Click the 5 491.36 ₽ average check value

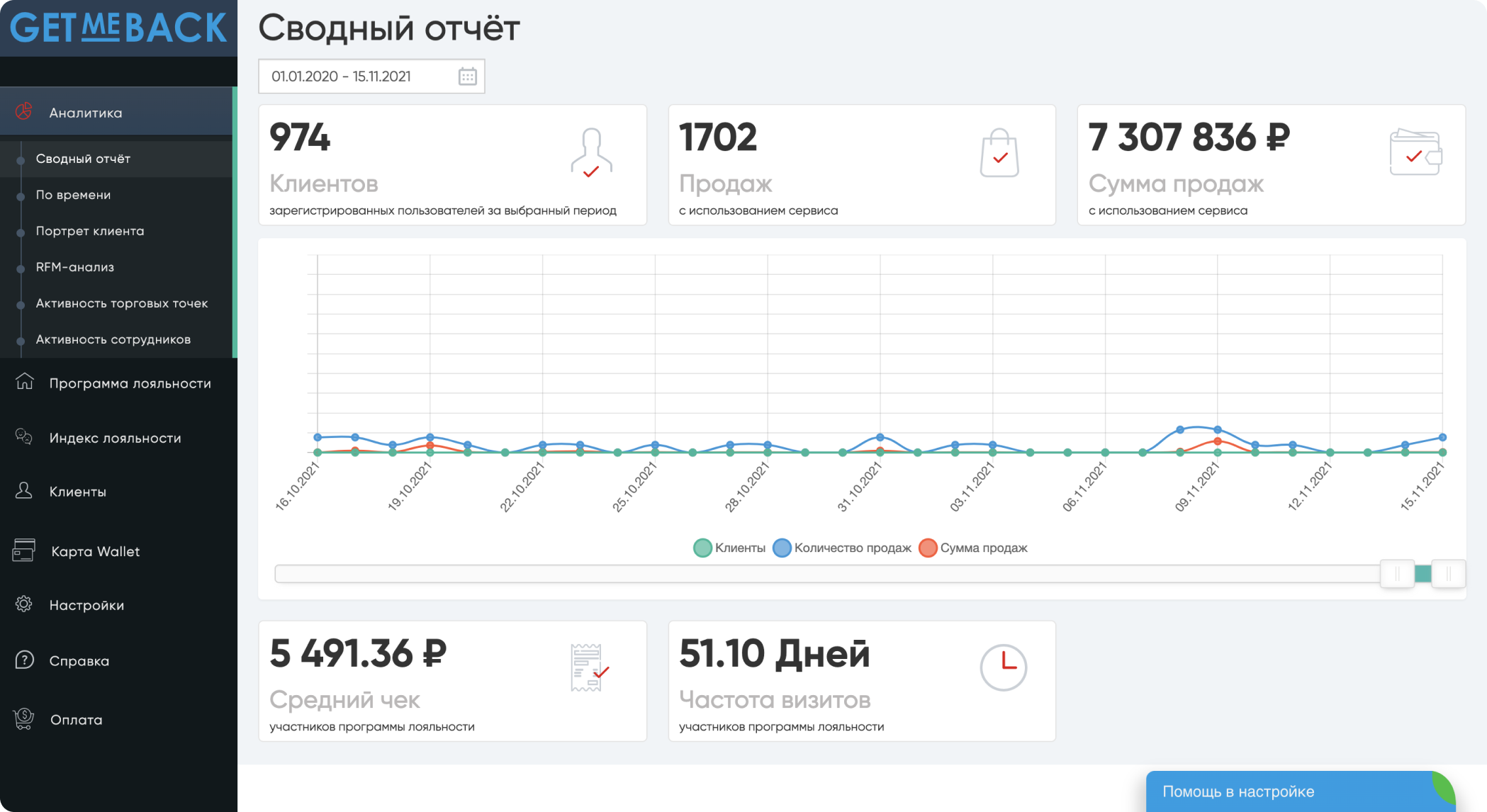359,653
